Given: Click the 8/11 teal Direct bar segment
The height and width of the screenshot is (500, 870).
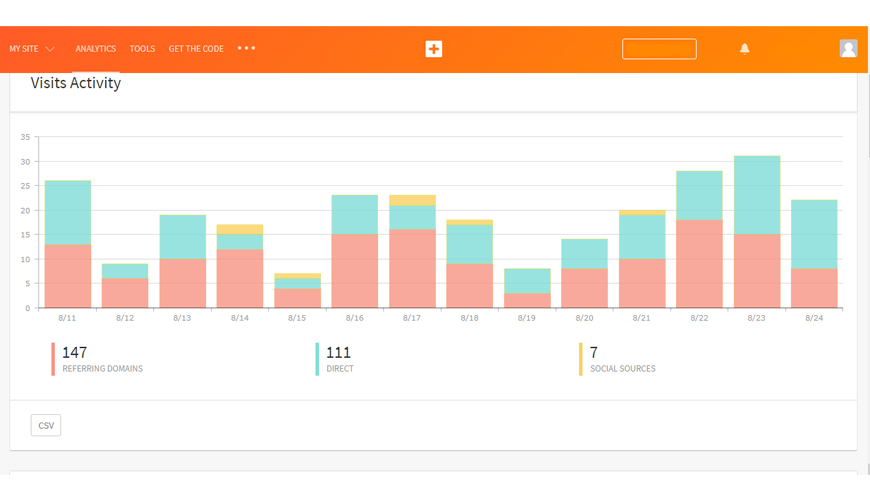Looking at the screenshot, I should (68, 213).
